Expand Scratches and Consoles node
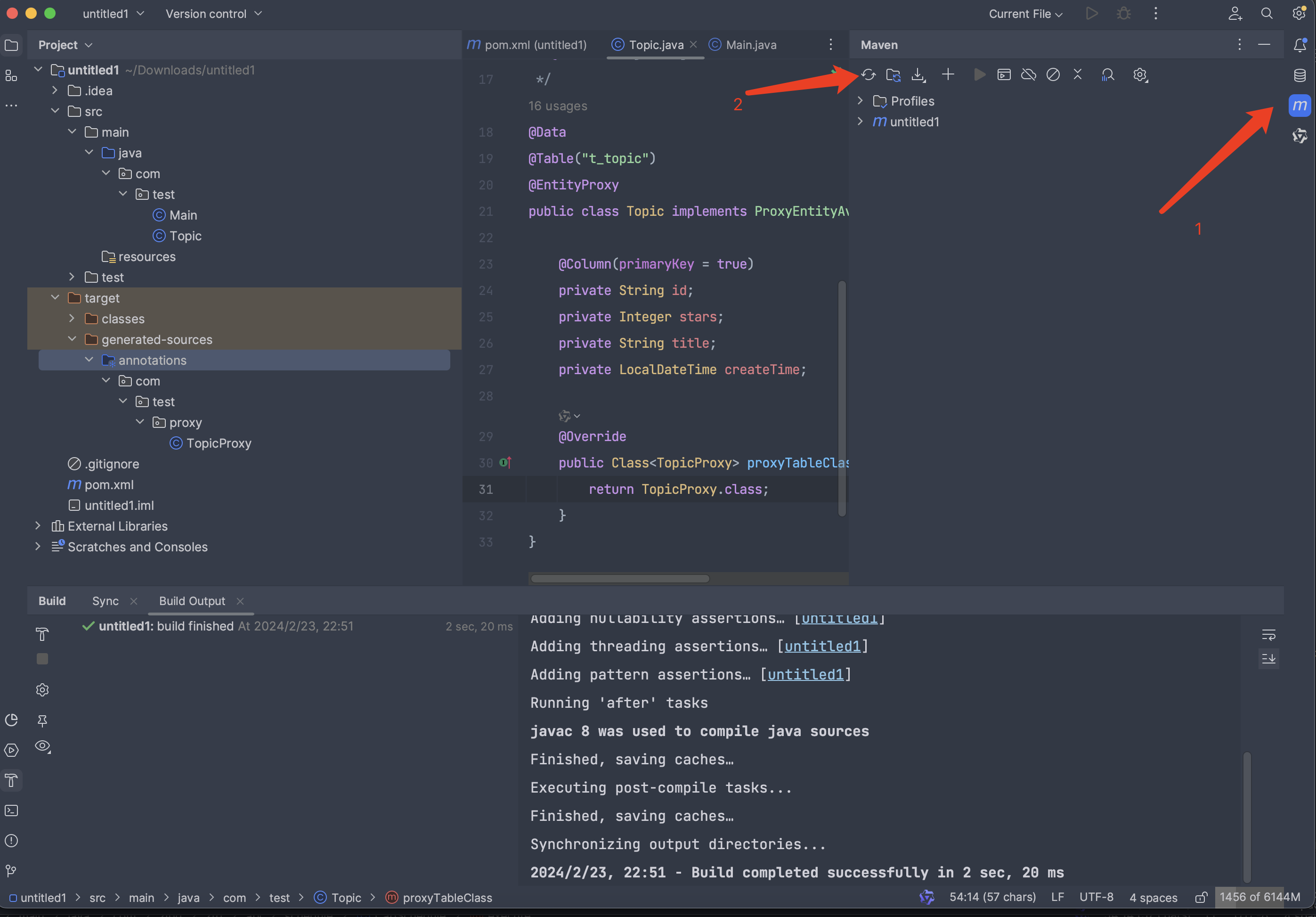The image size is (1316, 917). (38, 547)
